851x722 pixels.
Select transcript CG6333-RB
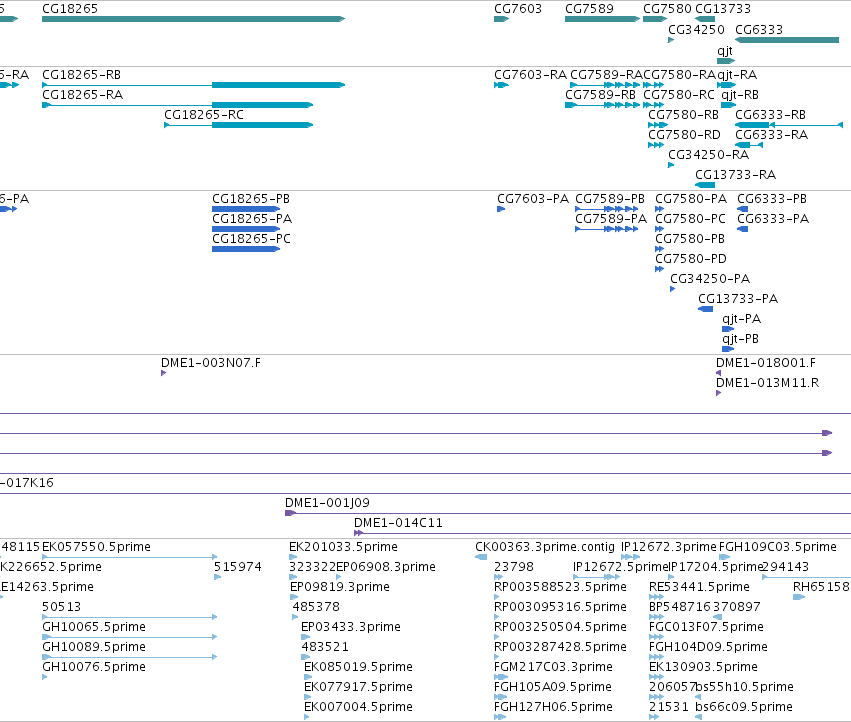770,115
